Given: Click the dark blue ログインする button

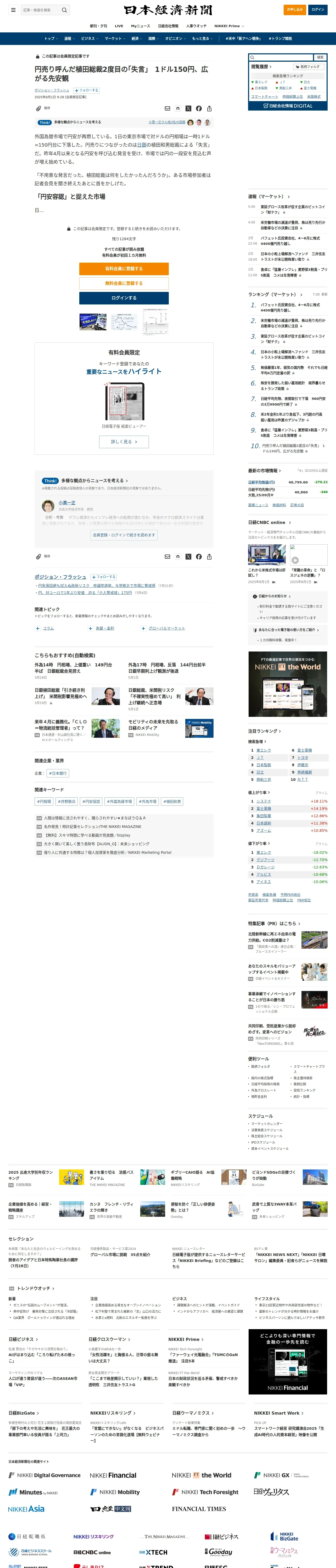Looking at the screenshot, I should click(124, 298).
